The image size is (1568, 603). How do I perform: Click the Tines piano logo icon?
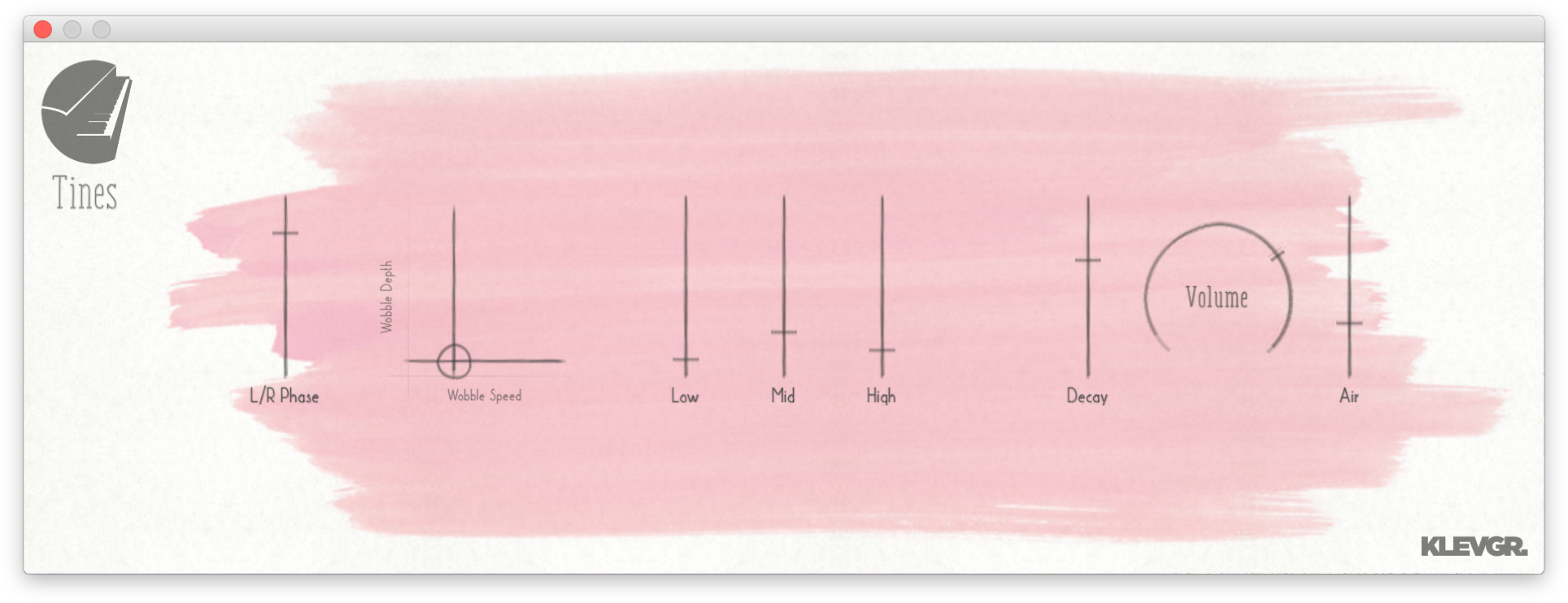[86, 111]
